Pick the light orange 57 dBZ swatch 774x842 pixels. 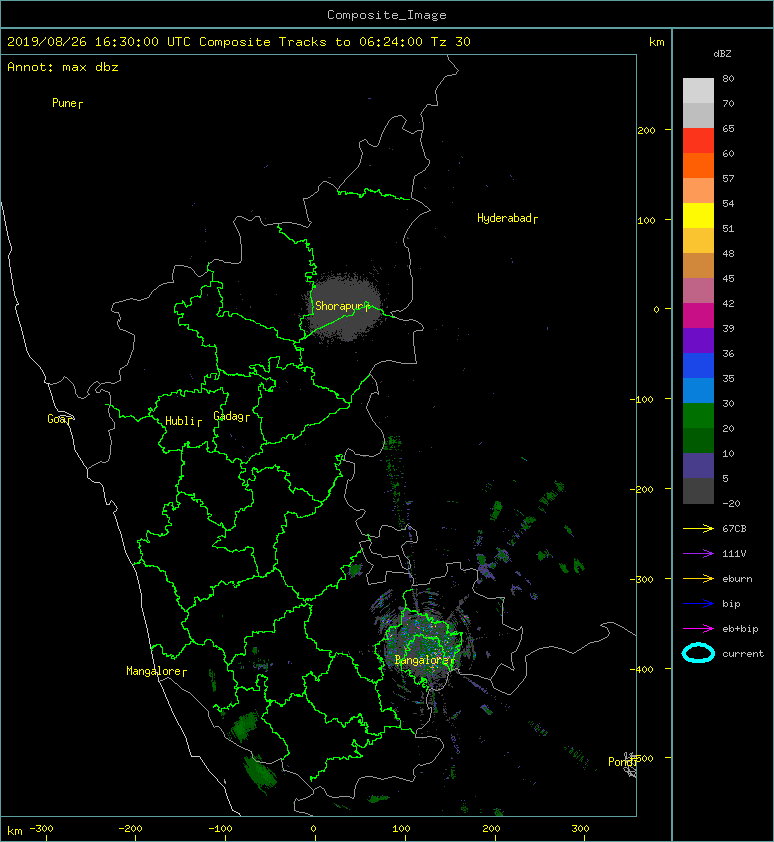tap(698, 190)
